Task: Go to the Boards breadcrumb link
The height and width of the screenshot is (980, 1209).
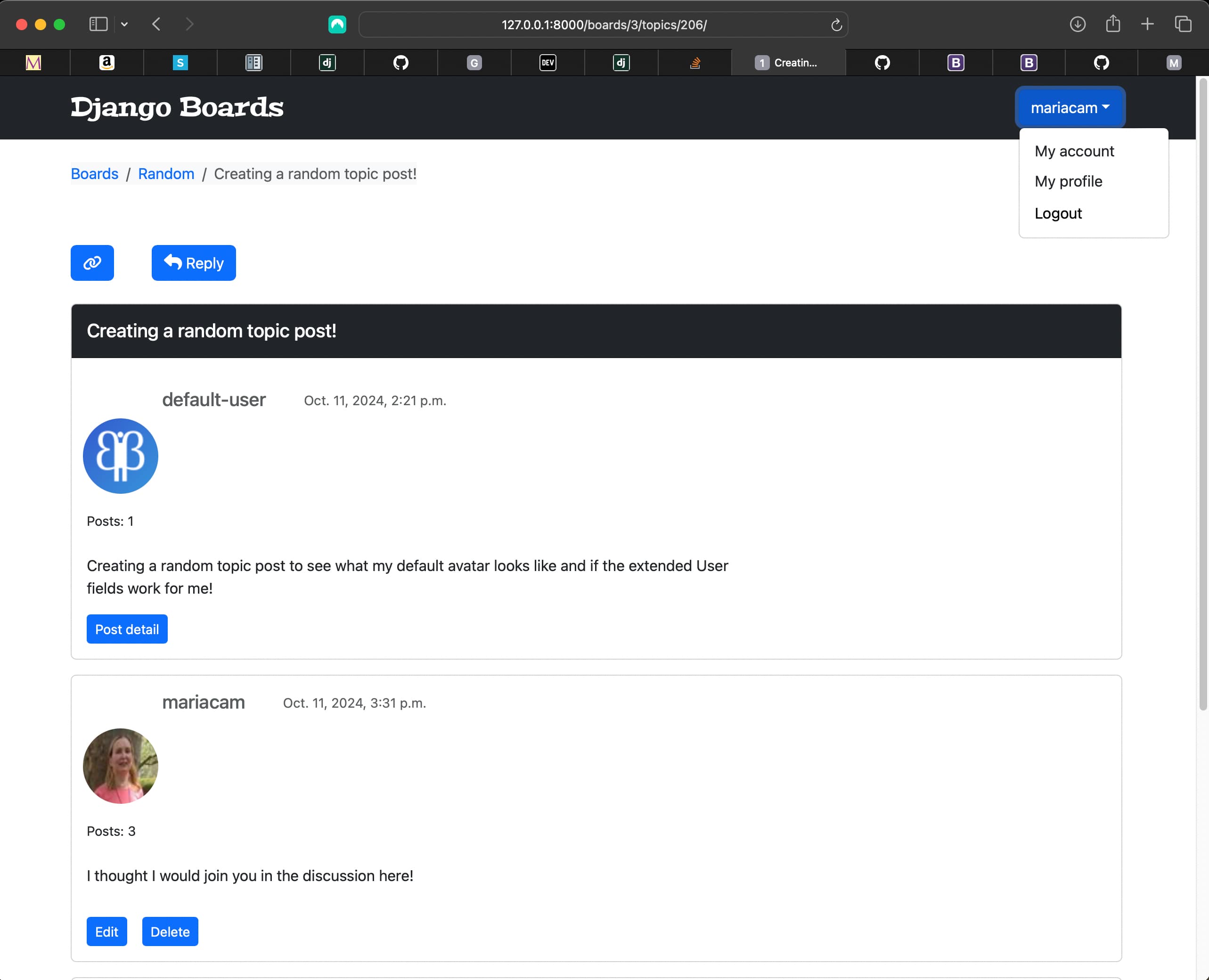Action: tap(94, 174)
